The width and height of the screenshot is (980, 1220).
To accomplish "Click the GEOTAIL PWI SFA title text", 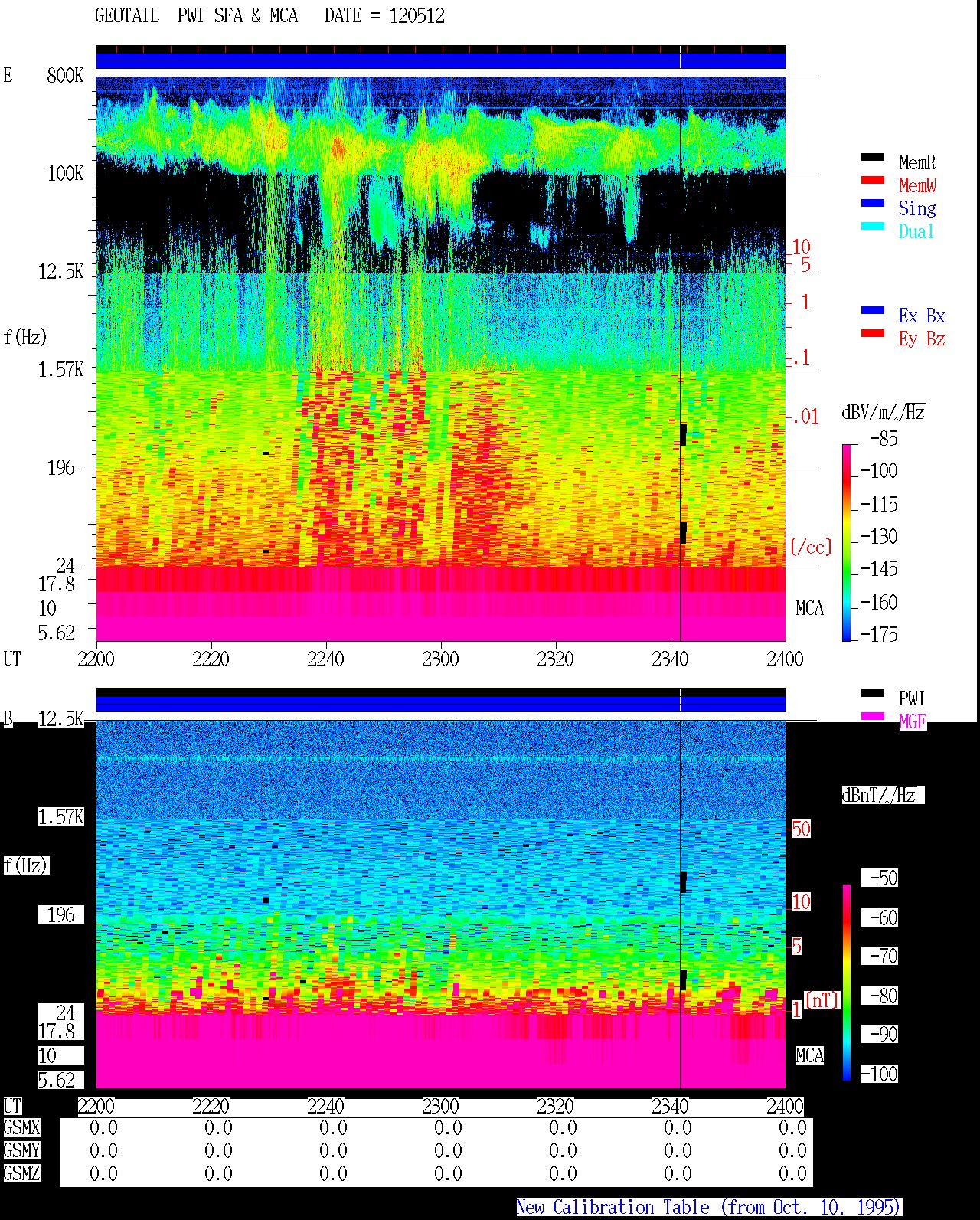I will (196, 16).
